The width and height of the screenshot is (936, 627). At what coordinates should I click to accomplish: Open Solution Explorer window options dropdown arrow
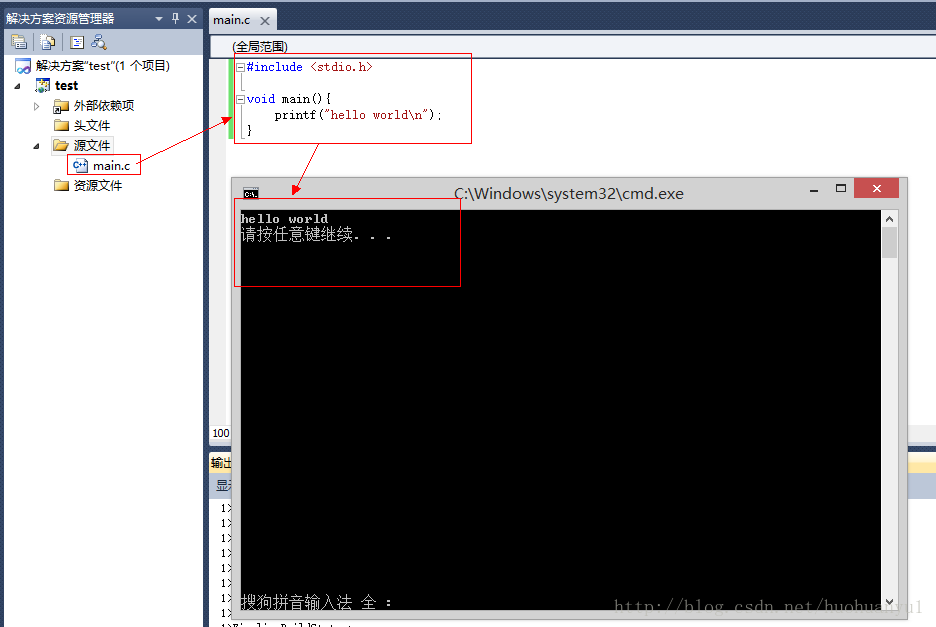tap(159, 19)
